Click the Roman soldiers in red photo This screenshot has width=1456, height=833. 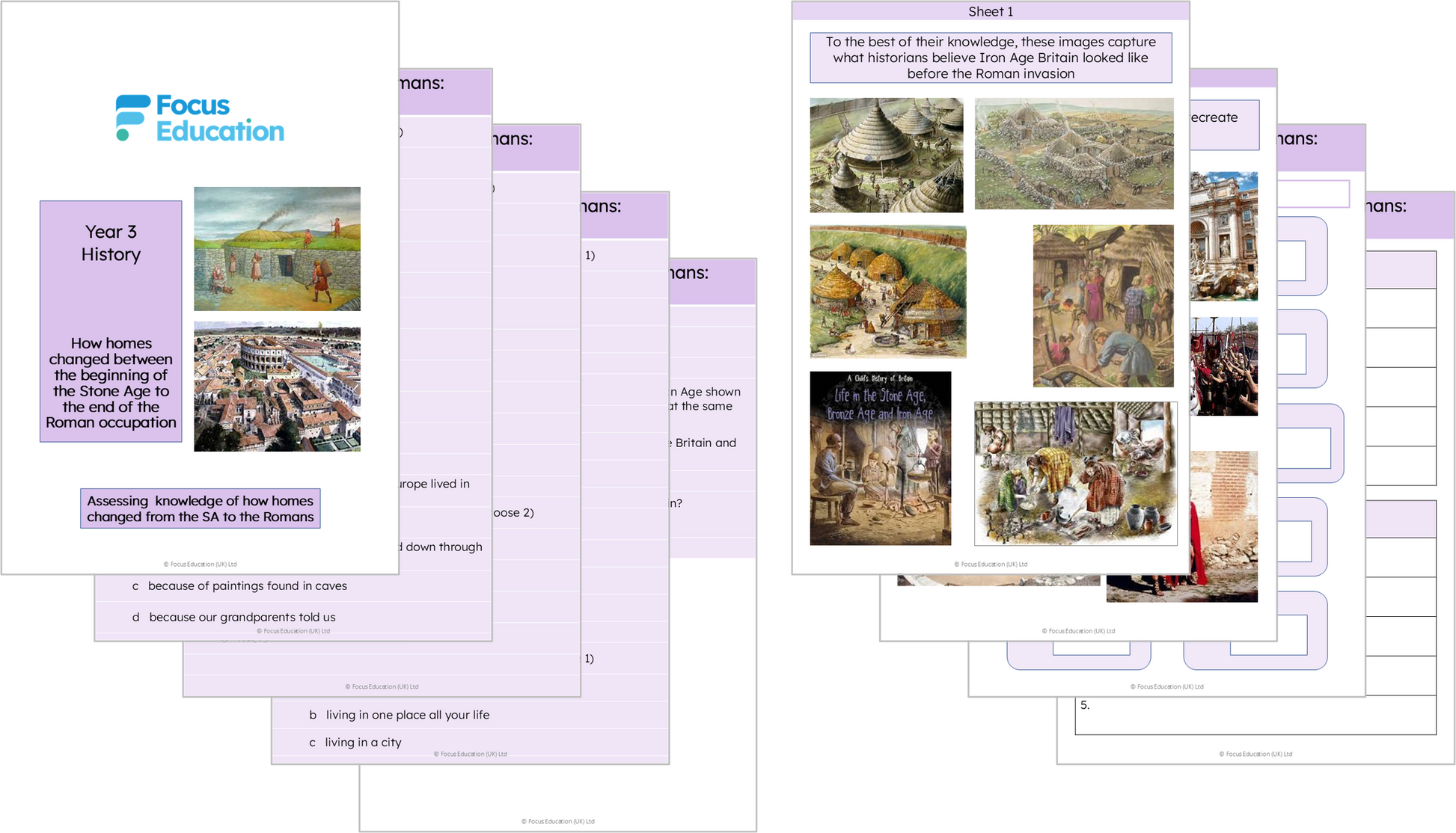1224,366
